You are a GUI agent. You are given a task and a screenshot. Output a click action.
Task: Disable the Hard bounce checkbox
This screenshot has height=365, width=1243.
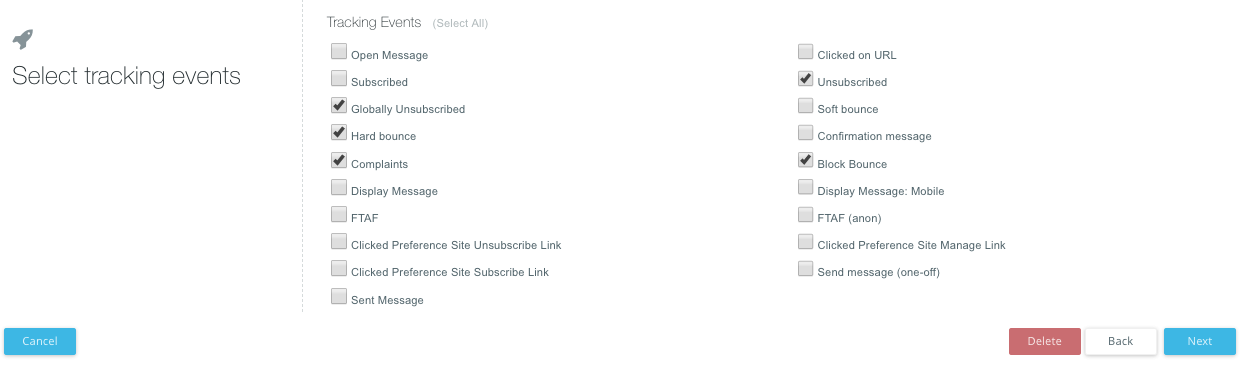click(339, 133)
